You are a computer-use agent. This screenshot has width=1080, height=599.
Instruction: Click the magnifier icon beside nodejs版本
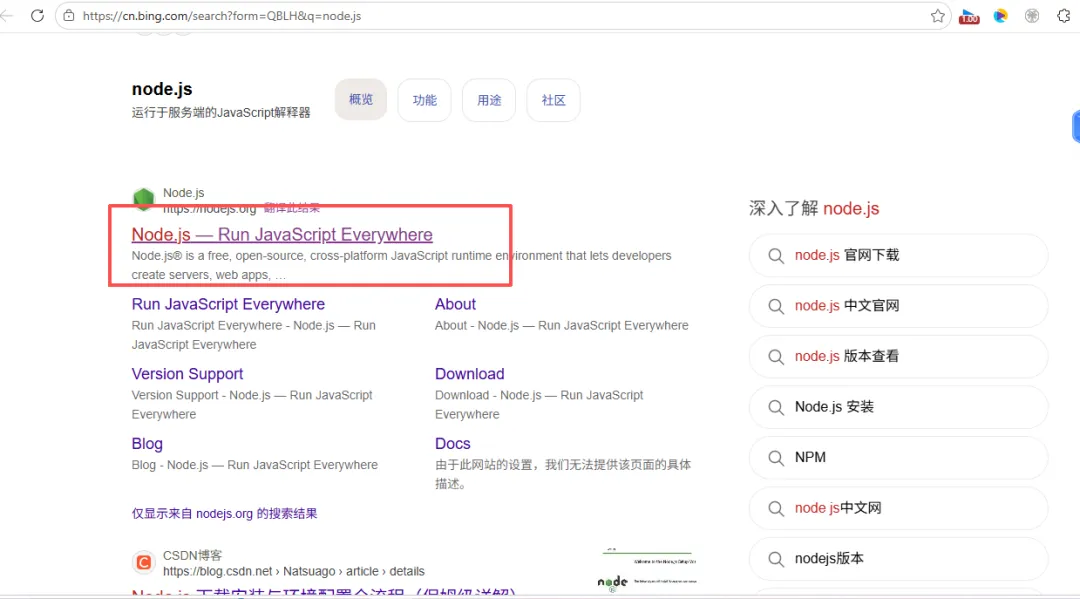[776, 558]
